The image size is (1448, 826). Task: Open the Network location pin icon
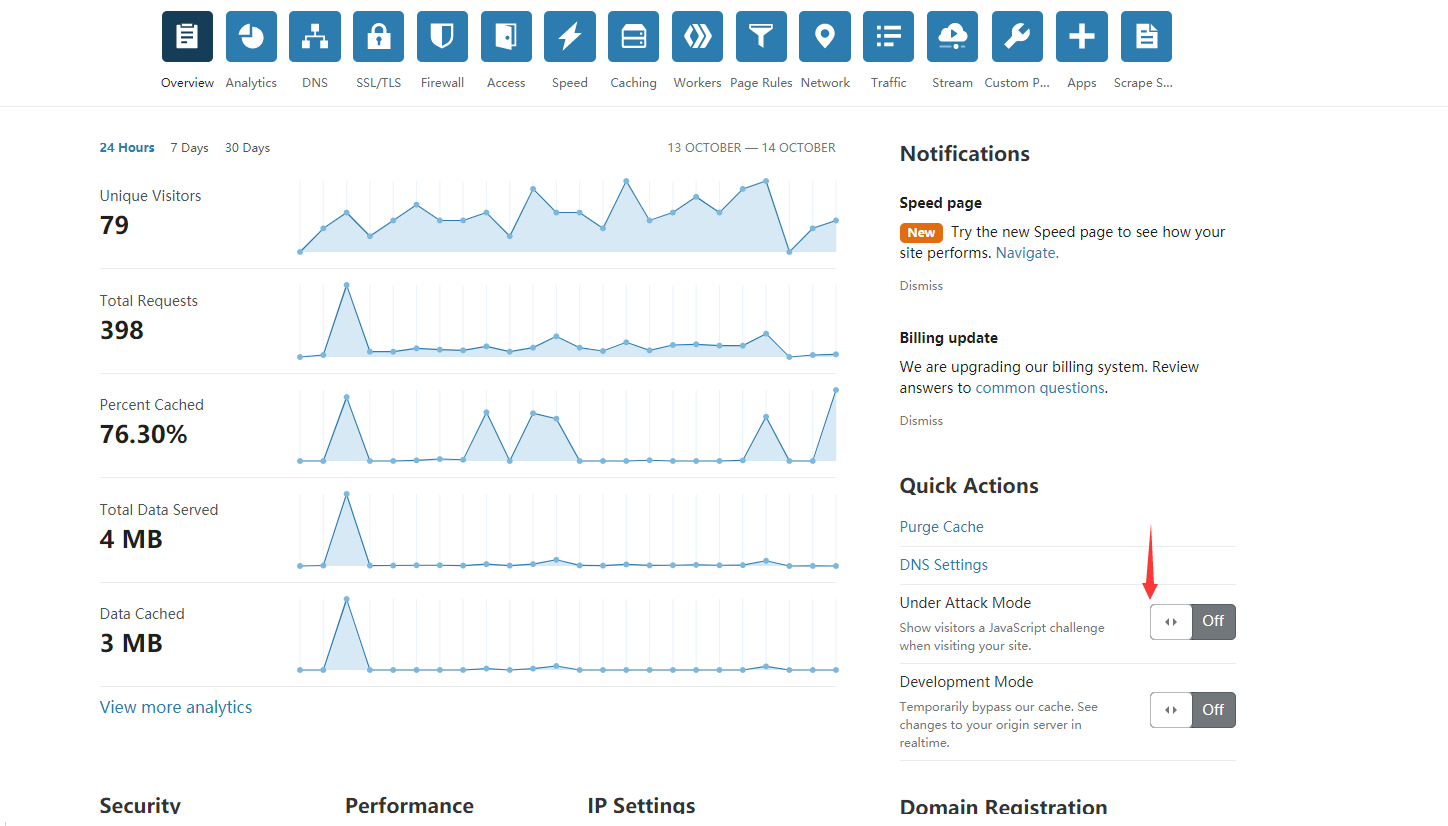tap(825, 37)
